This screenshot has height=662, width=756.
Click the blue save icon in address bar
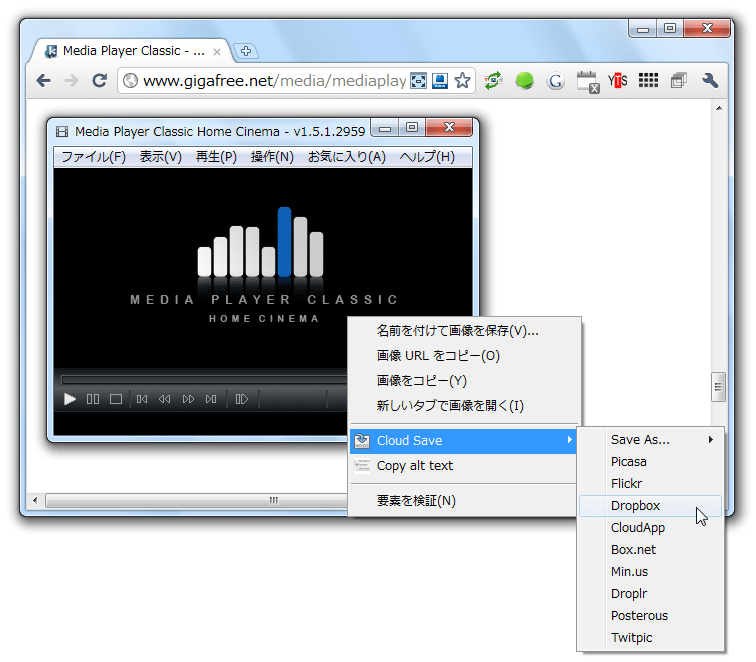point(440,81)
